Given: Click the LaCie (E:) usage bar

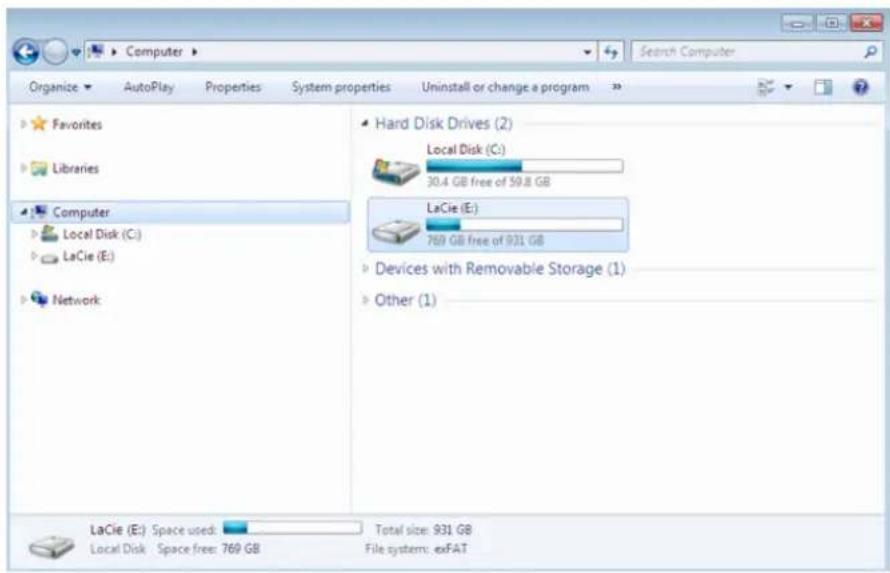Looking at the screenshot, I should (x=524, y=225).
